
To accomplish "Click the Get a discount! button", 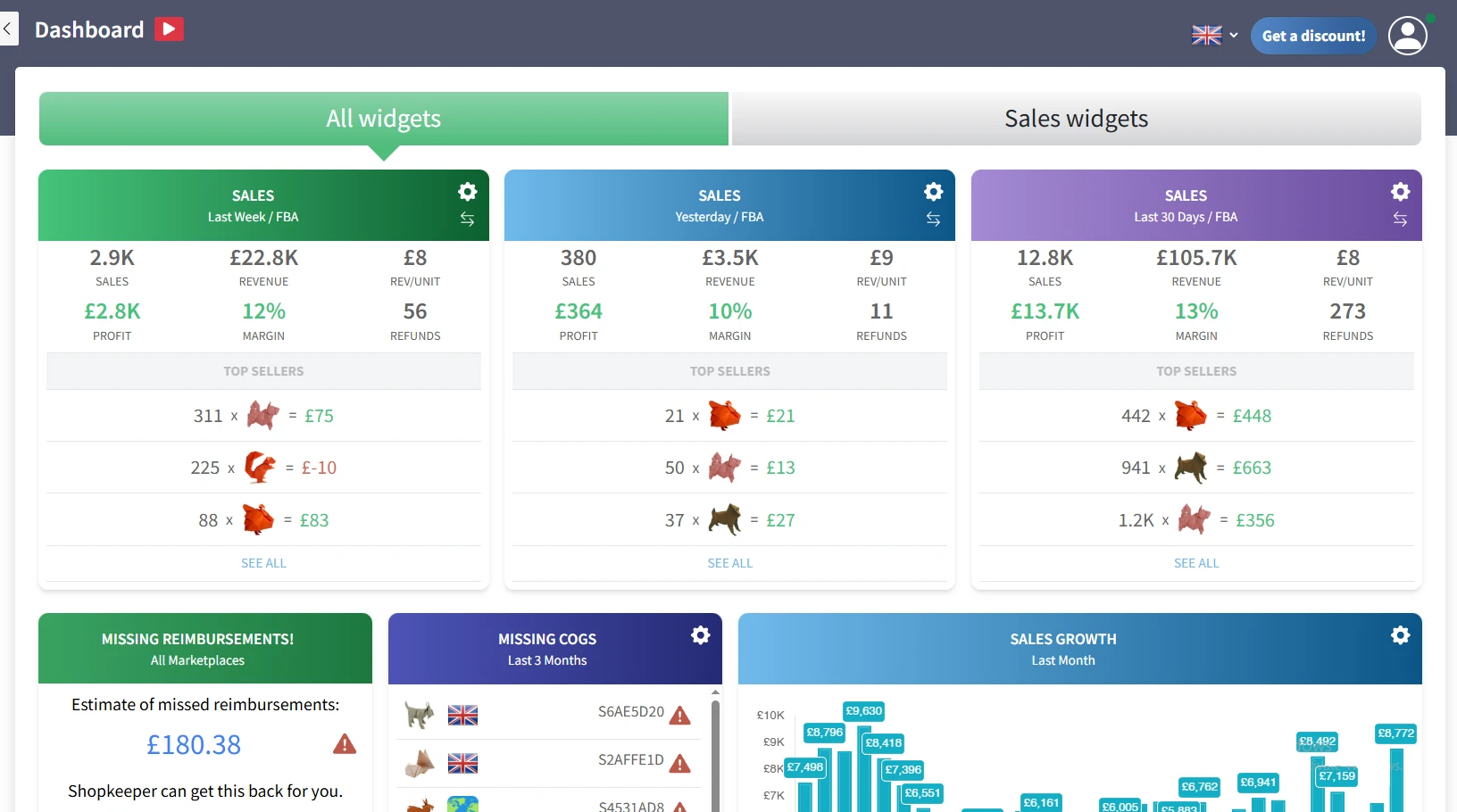I will pos(1313,36).
